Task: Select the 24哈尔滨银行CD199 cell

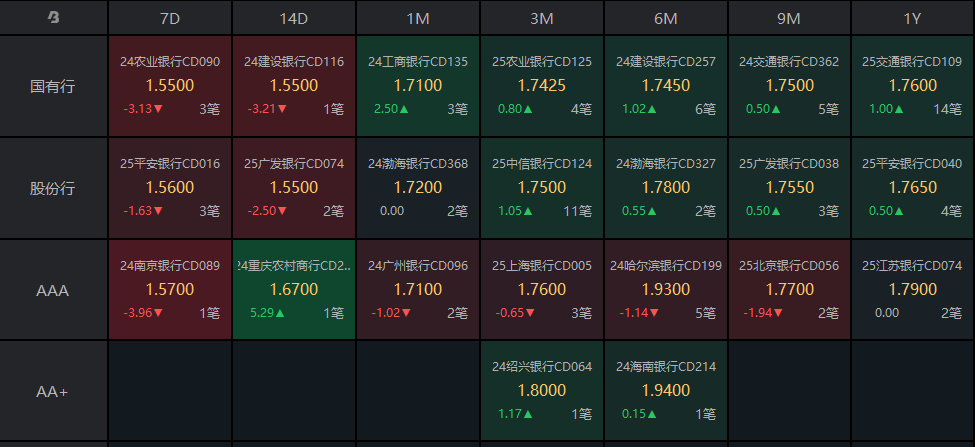Action: pos(666,290)
